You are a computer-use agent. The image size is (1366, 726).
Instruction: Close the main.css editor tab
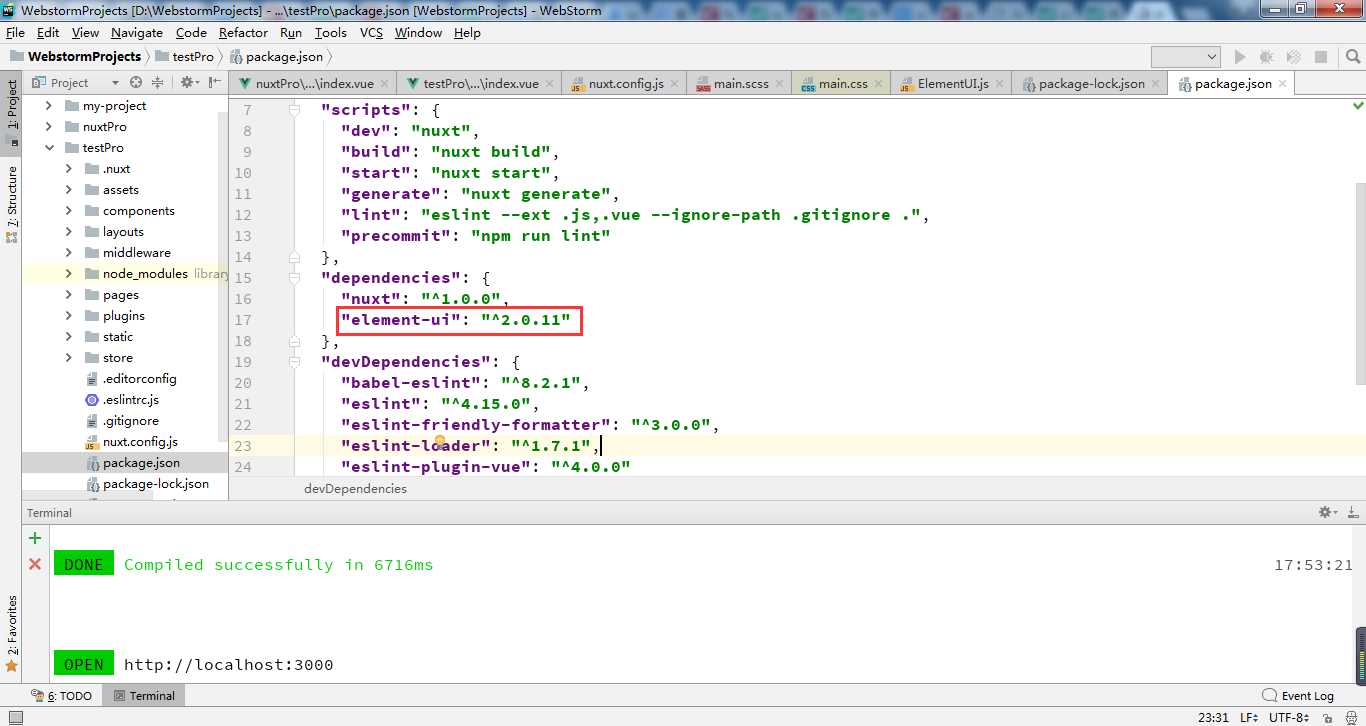click(879, 84)
